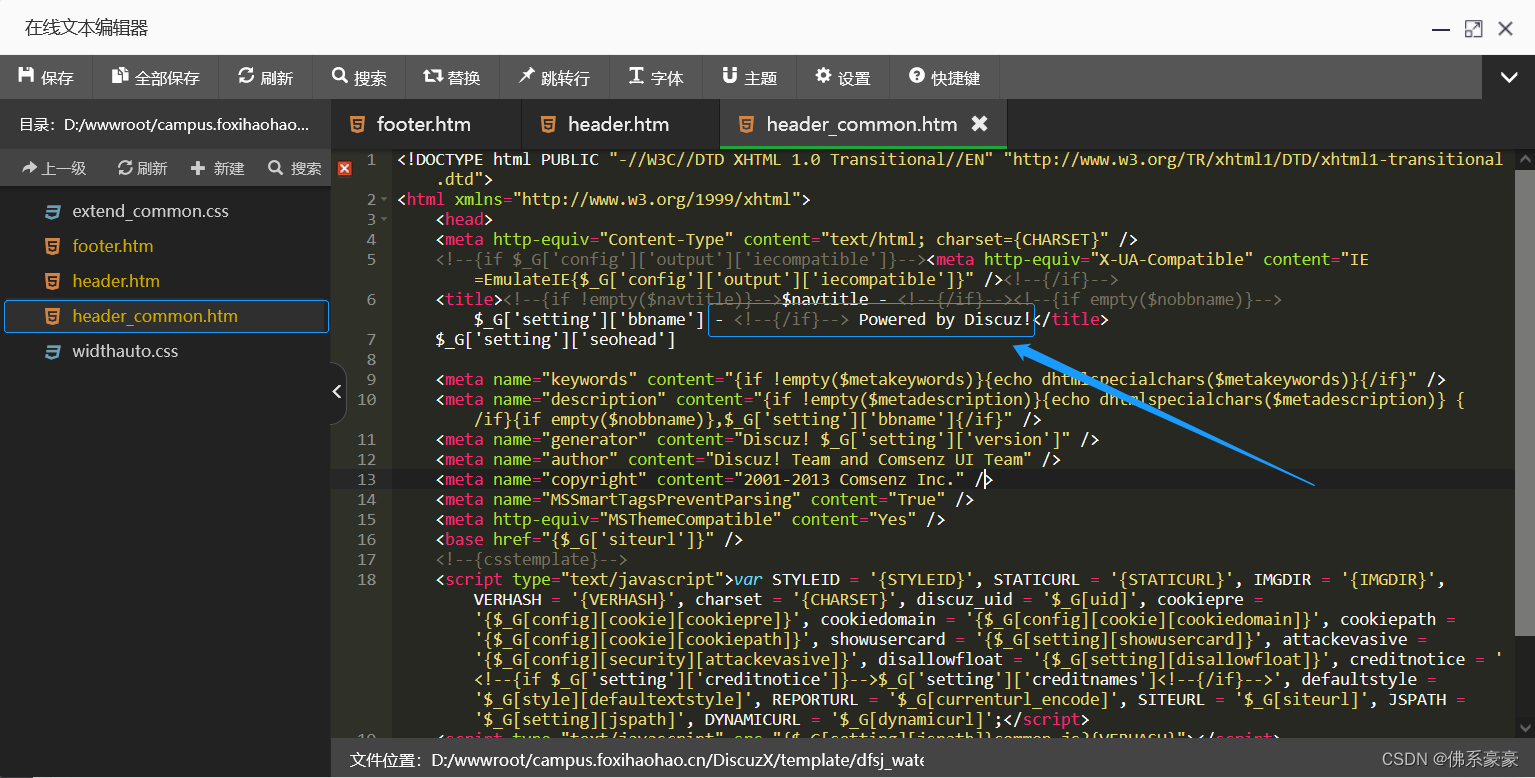Click $_G['setting']['seohead'] on line 7
Screen dimensions: 1535x778
click(555, 339)
